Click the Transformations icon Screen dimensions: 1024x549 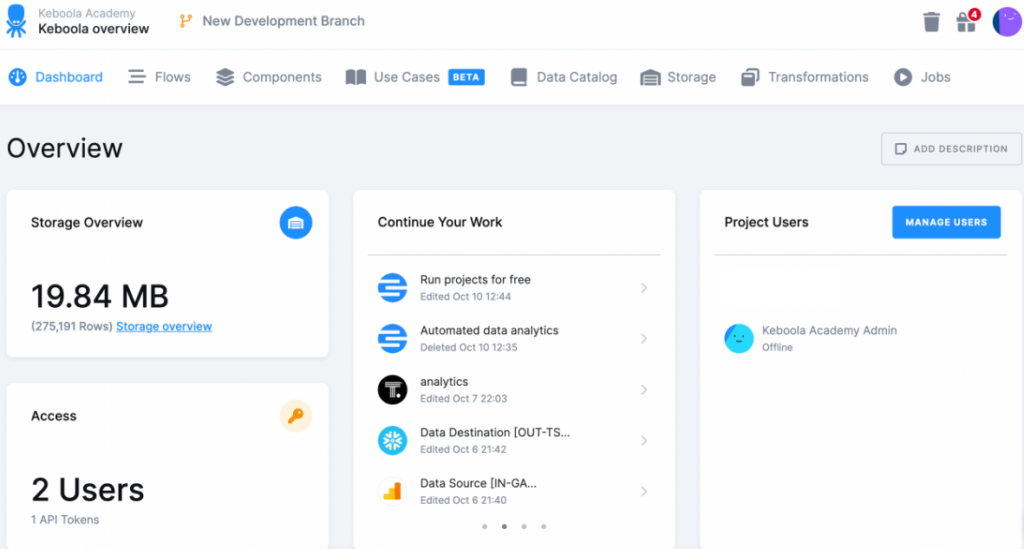click(750, 77)
